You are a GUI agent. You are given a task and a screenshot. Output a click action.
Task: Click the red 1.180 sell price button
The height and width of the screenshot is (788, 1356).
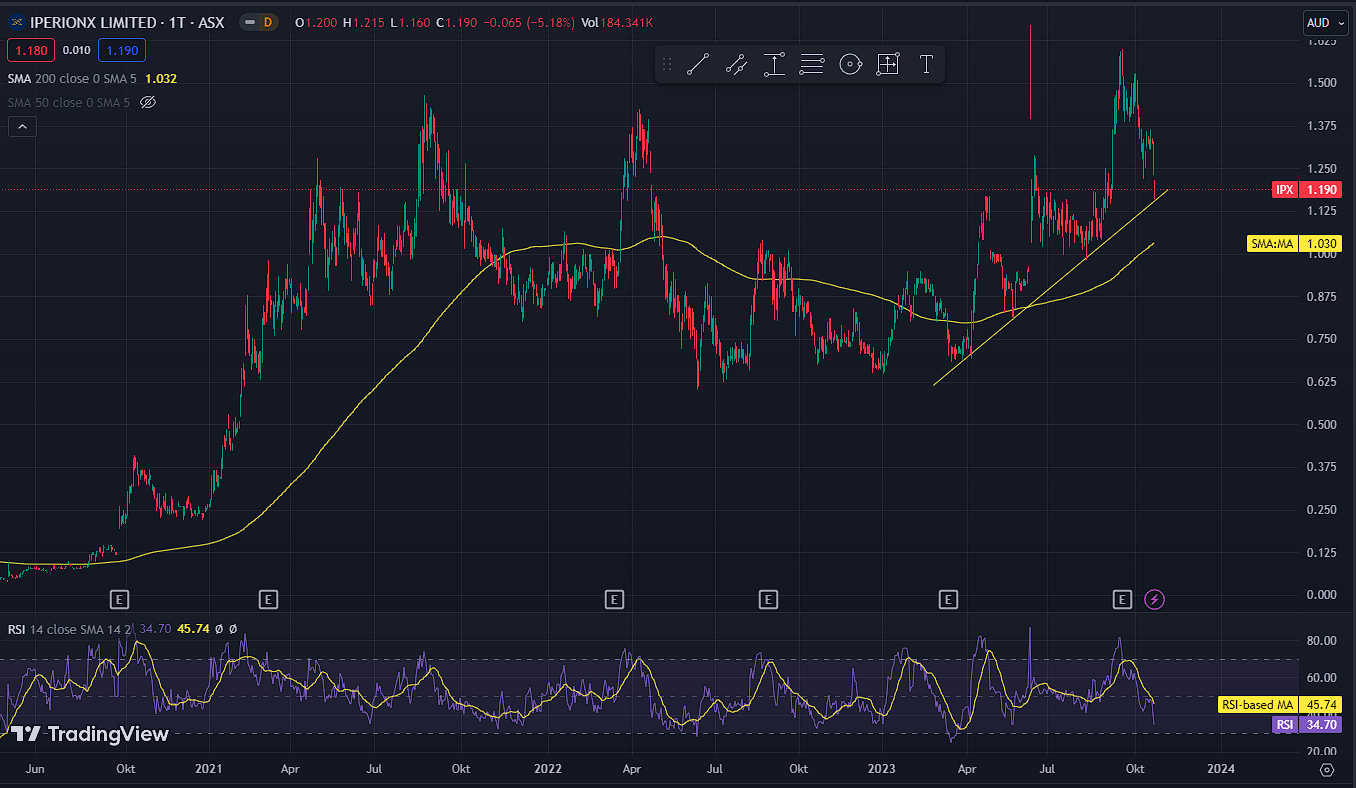[28, 50]
